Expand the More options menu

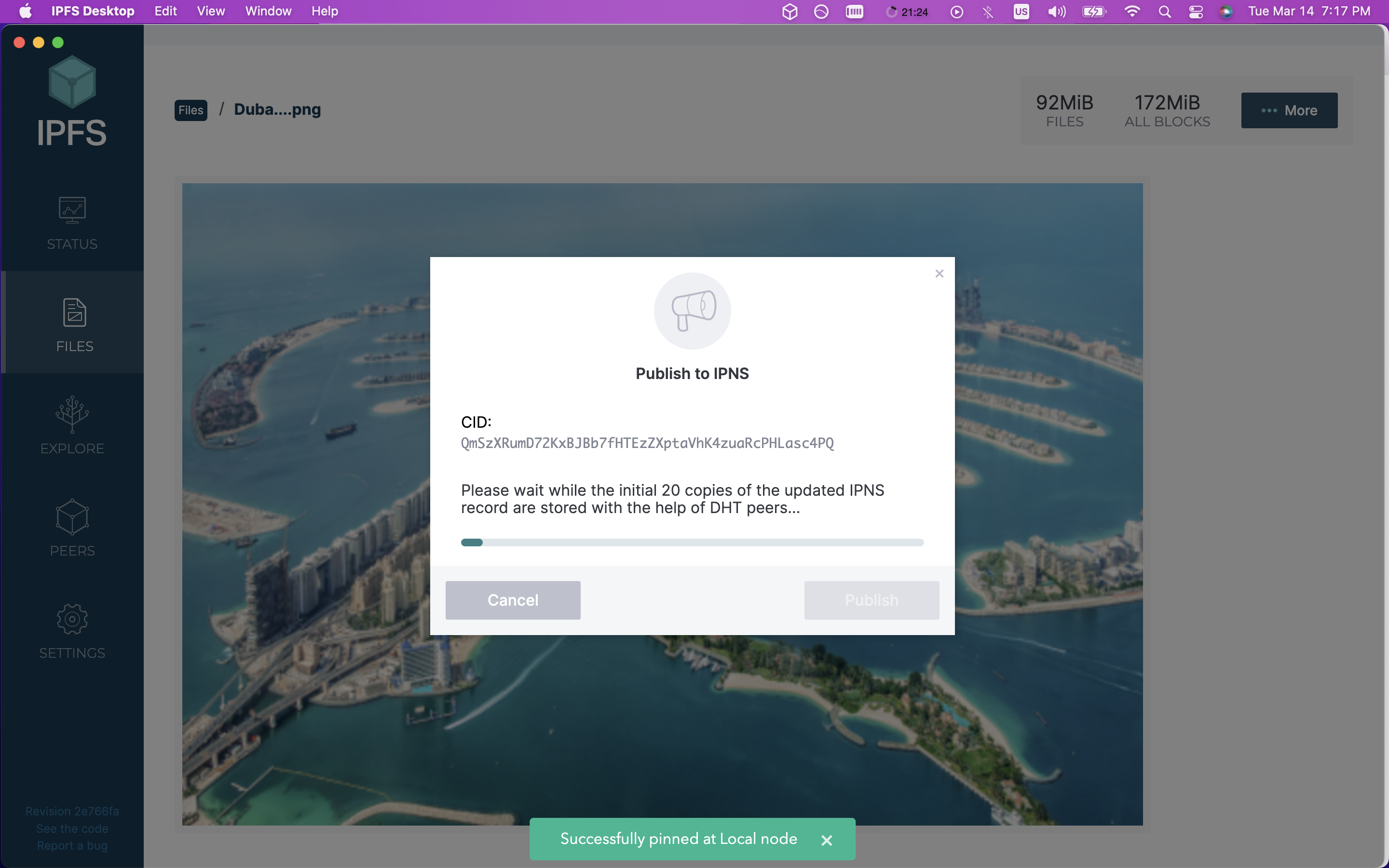tap(1289, 110)
